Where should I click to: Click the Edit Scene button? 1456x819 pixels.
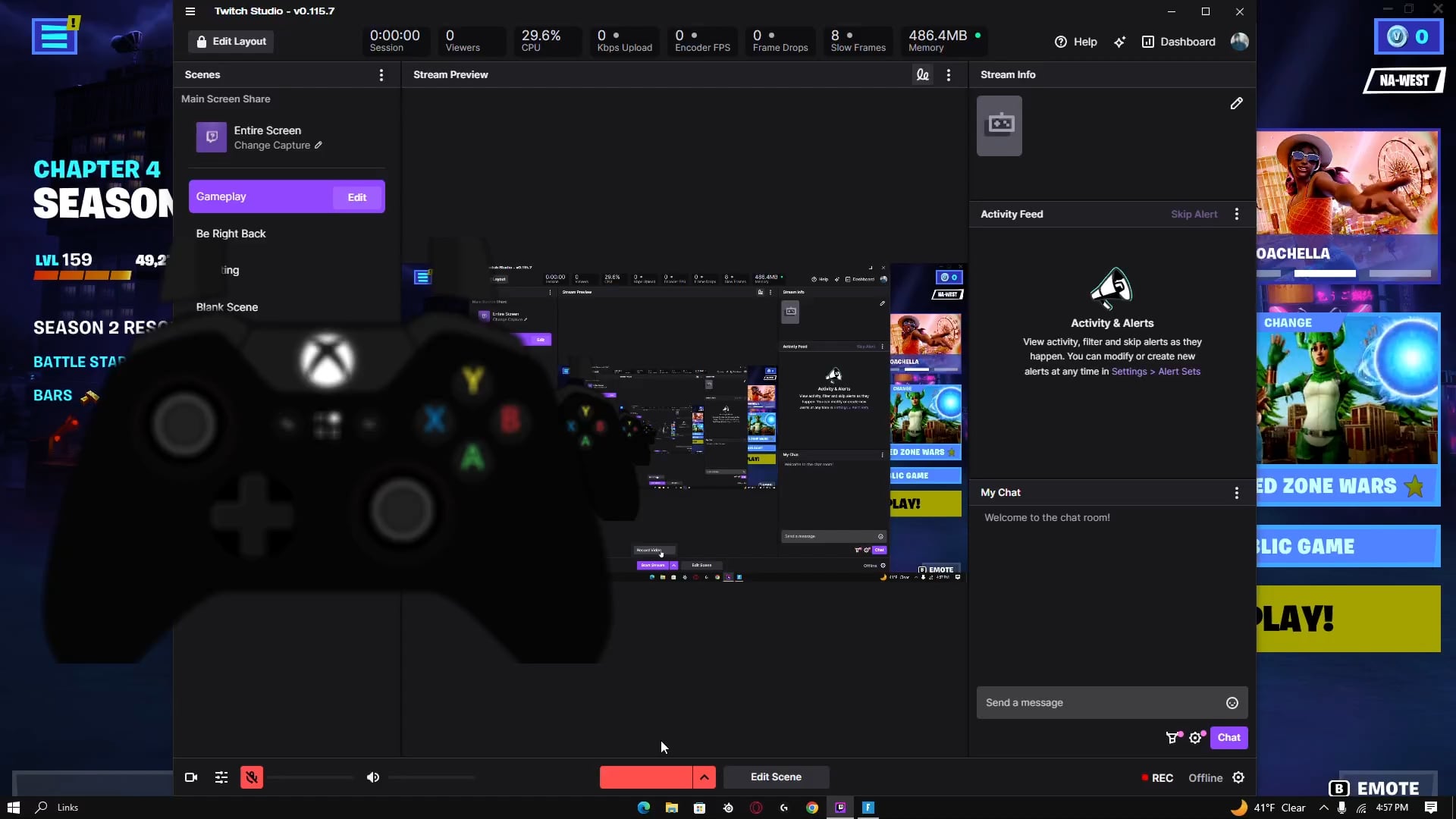pyautogui.click(x=776, y=777)
